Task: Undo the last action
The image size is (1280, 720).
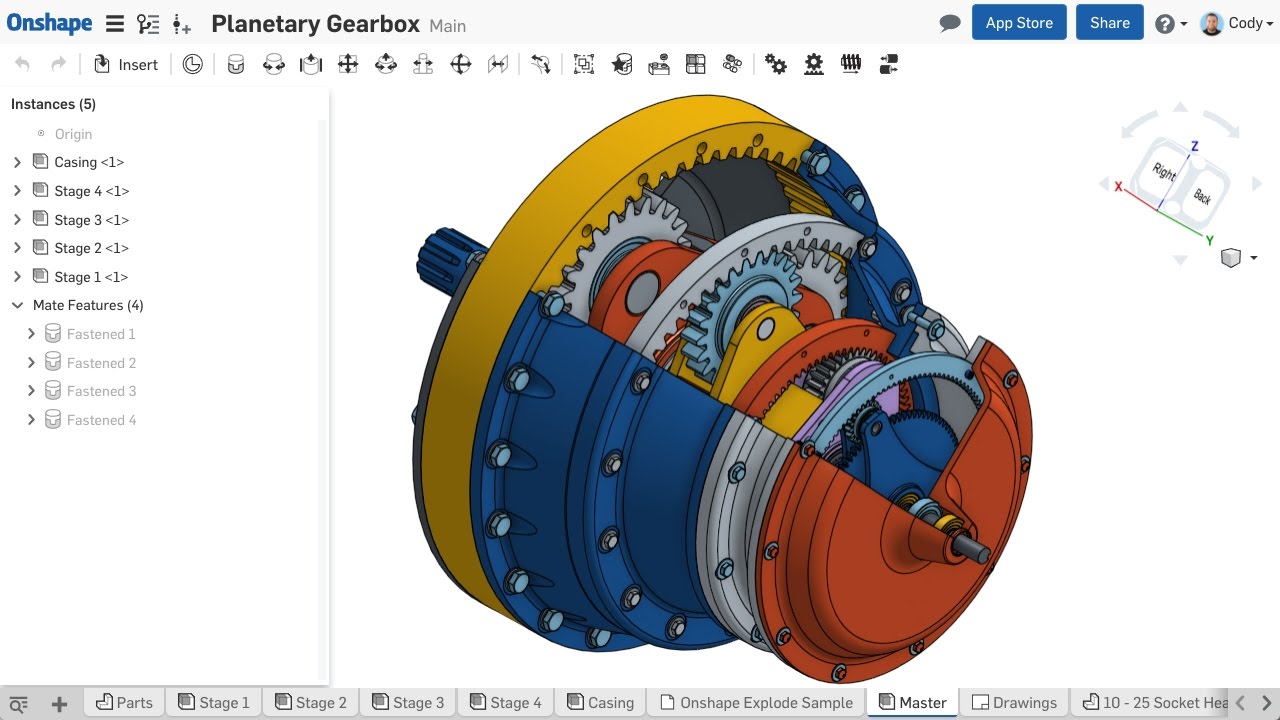Action: pos(22,64)
